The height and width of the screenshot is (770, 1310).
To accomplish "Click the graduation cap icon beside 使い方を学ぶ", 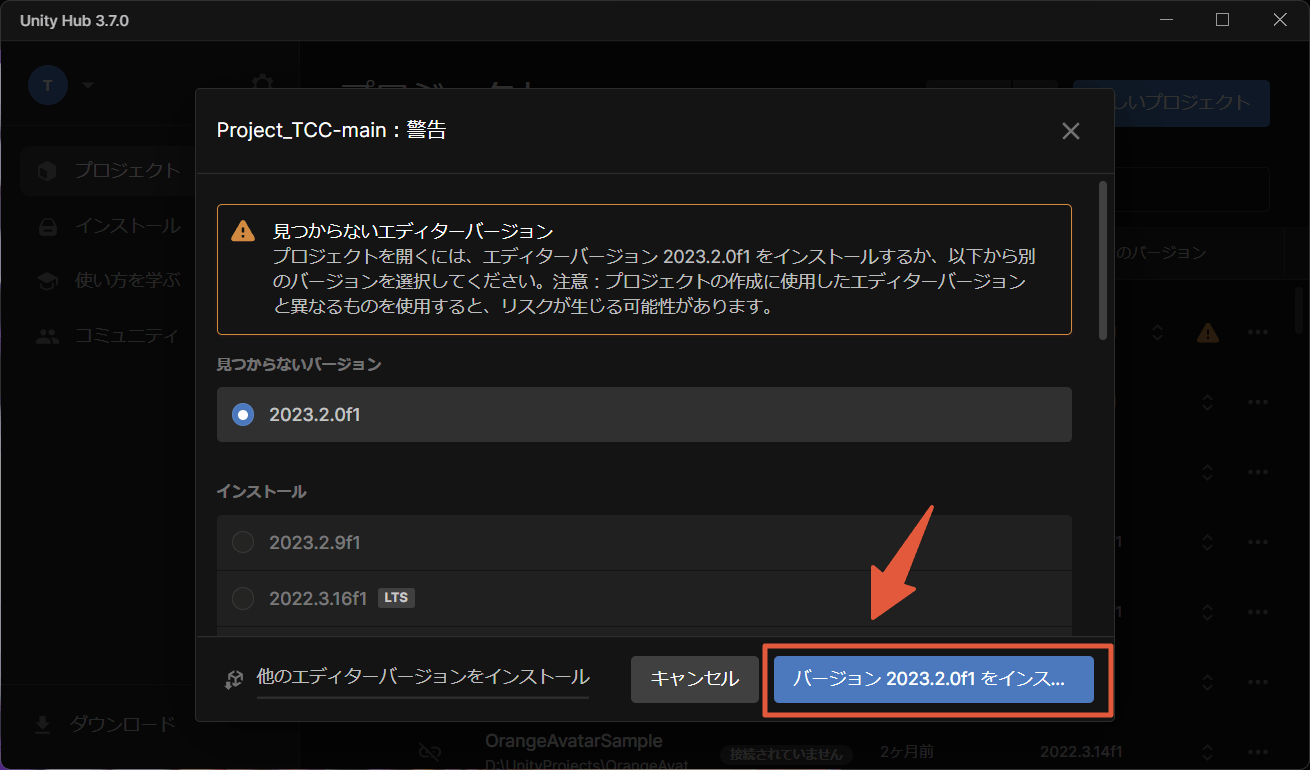I will 46,281.
